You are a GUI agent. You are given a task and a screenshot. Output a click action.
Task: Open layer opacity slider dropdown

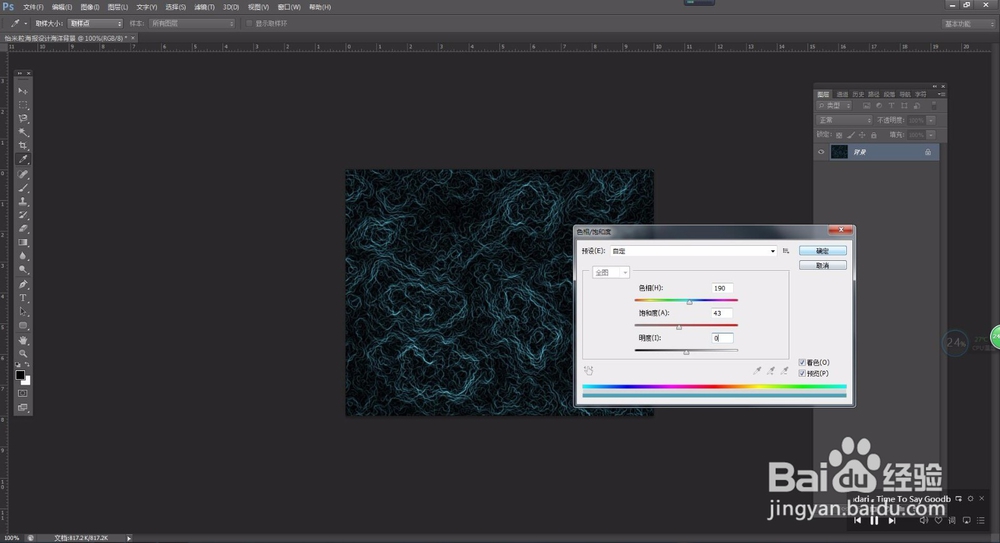coord(931,120)
